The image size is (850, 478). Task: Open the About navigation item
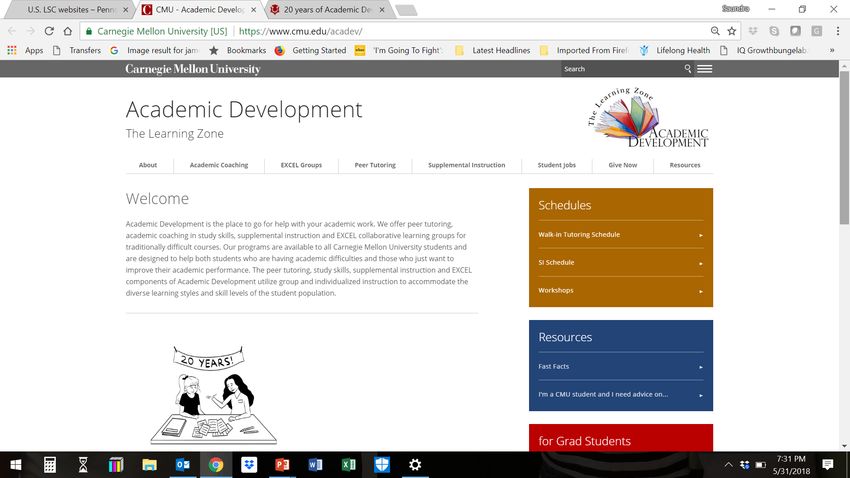[x=148, y=165]
